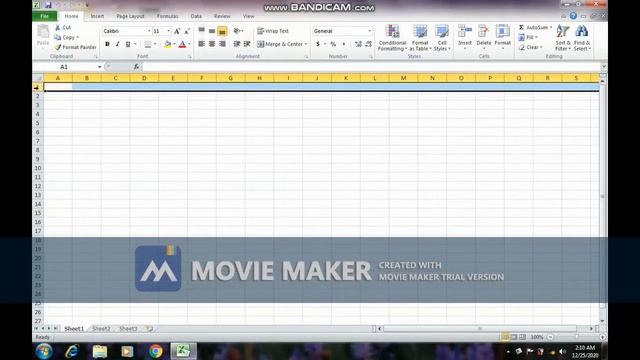Select the Sheet2 worksheet tab

coord(101,329)
